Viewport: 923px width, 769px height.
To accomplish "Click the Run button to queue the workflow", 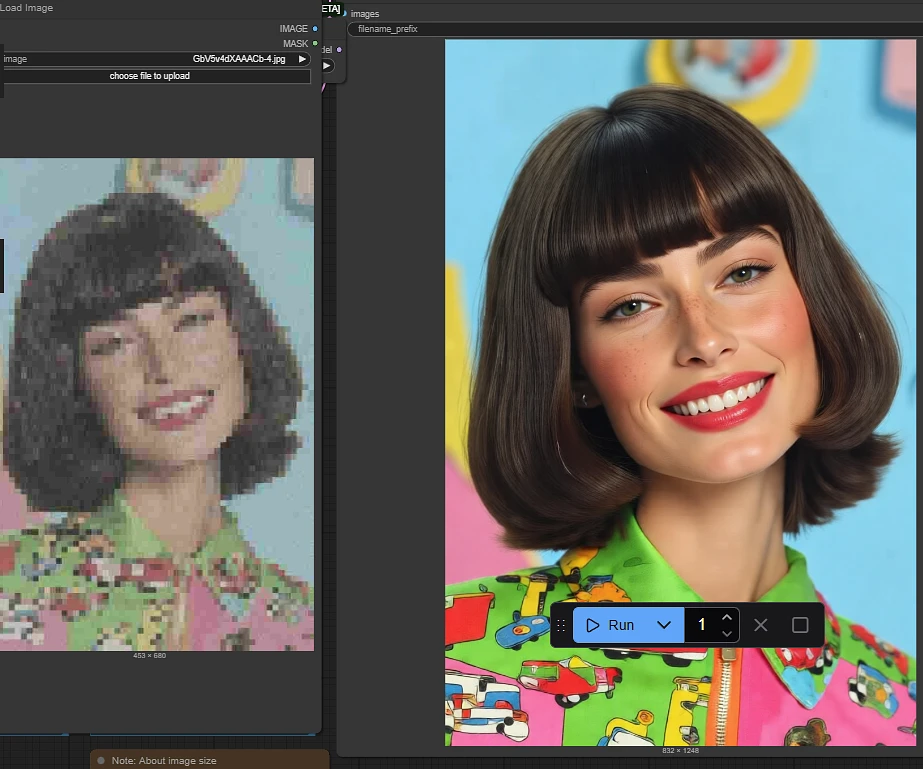I will pos(611,625).
